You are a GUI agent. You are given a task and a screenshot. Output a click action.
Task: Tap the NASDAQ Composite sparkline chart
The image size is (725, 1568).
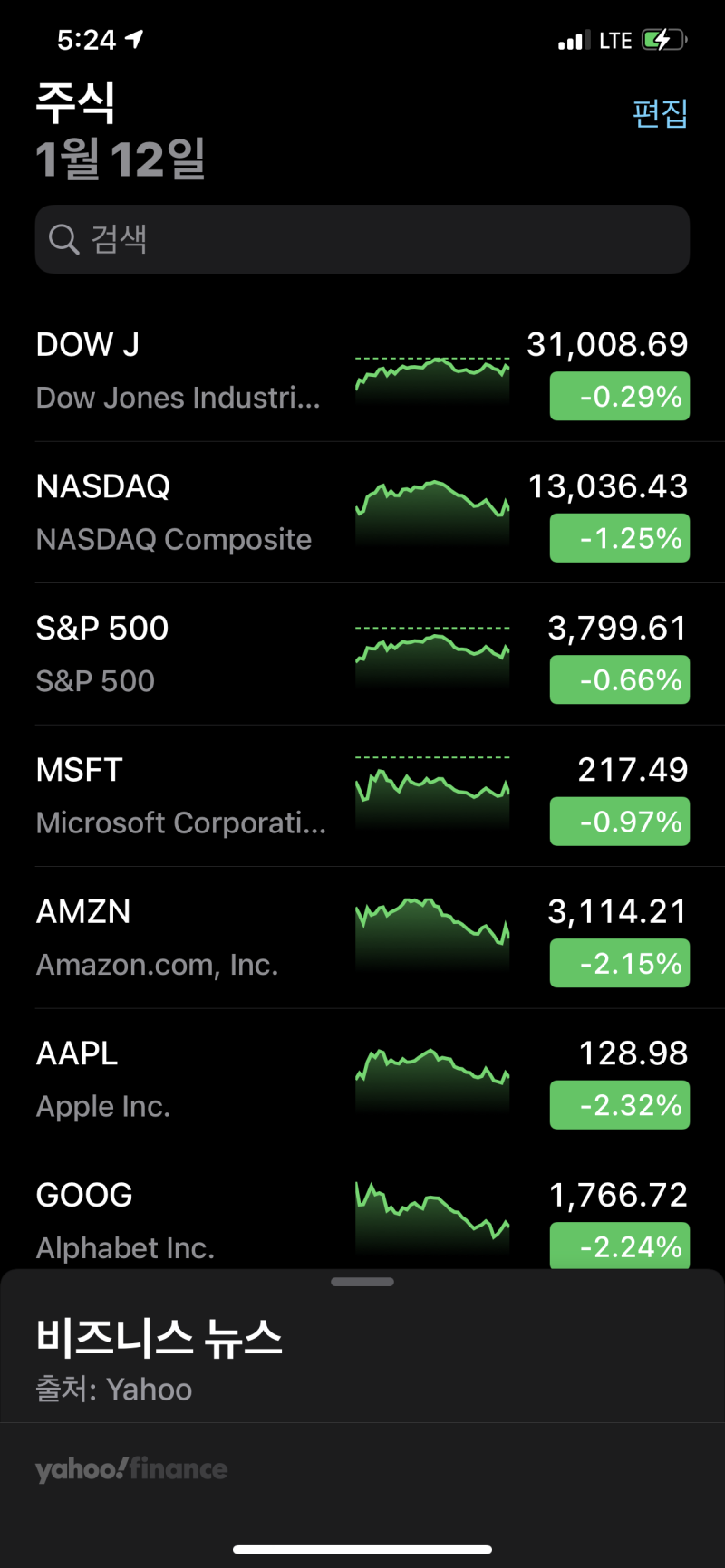click(x=432, y=513)
